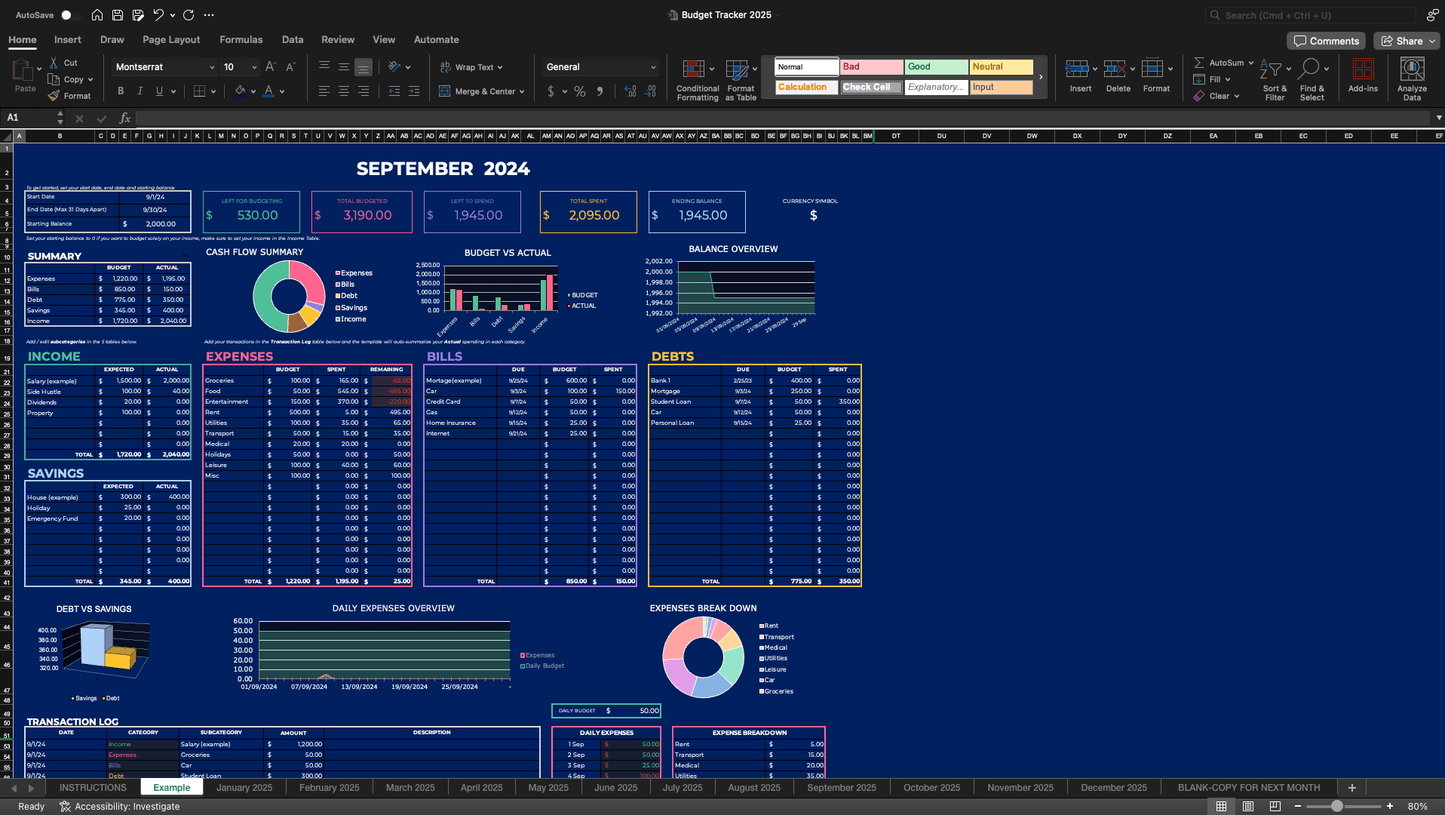Viewport: 1445px width, 815px height.
Task: Open the Formulas ribbon tab
Action: pos(241,40)
